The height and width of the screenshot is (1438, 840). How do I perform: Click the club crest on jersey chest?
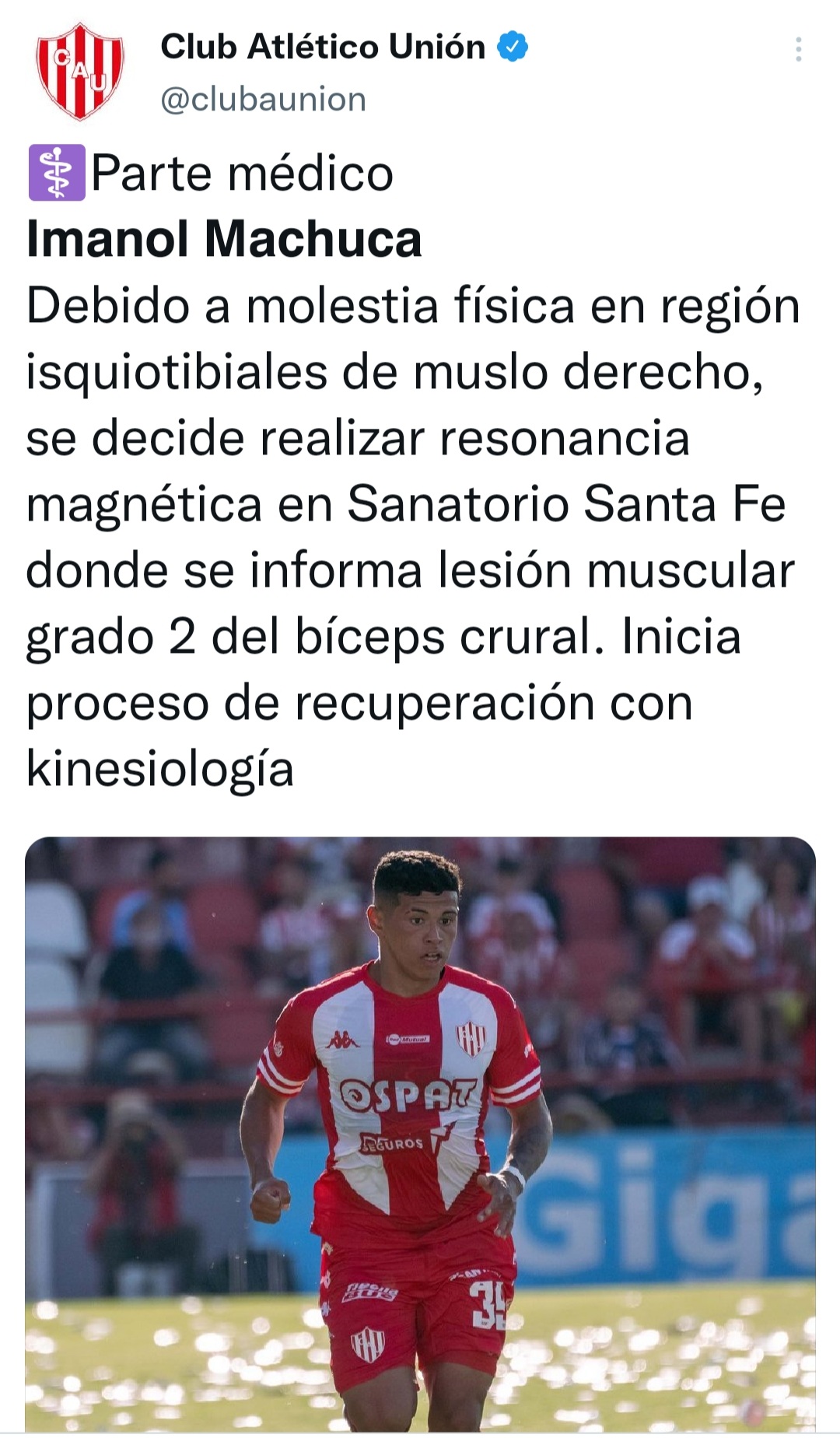point(471,1038)
